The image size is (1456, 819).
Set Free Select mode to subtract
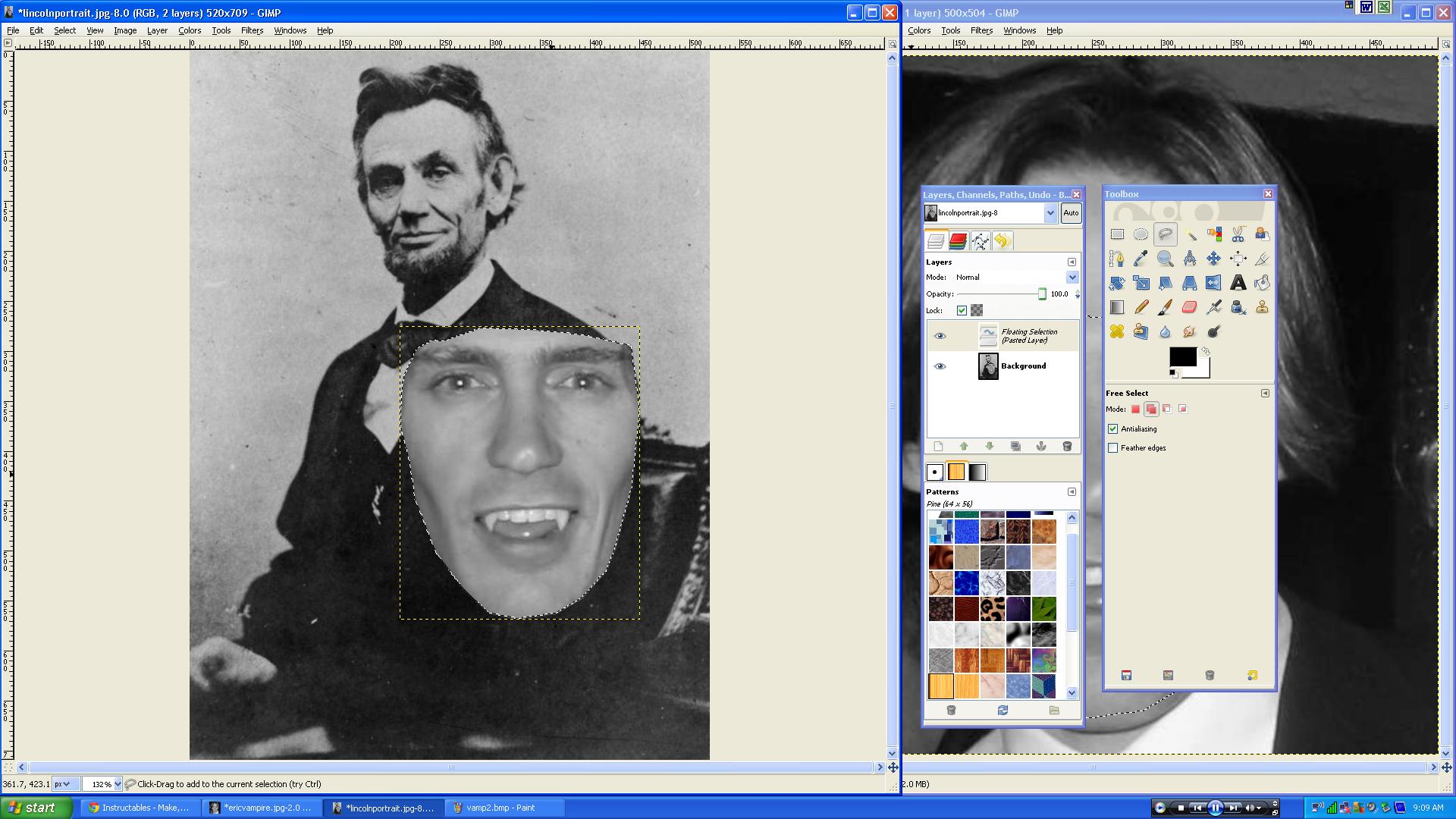point(1167,409)
